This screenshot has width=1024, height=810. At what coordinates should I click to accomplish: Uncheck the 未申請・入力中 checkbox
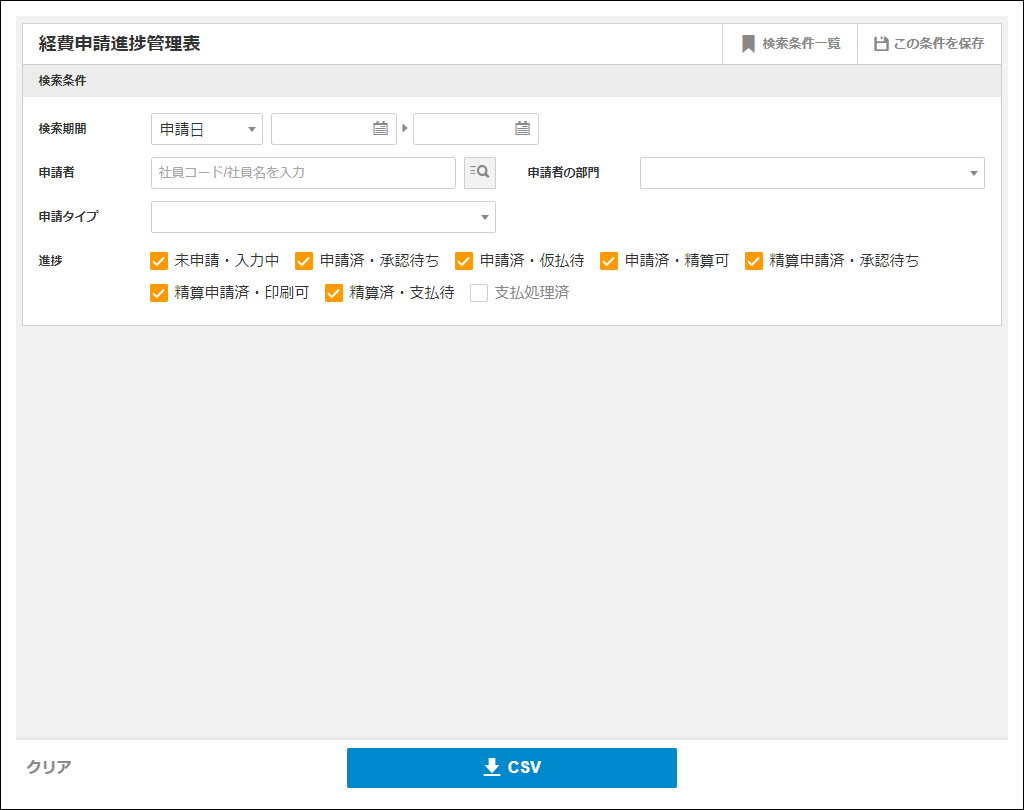[158, 261]
